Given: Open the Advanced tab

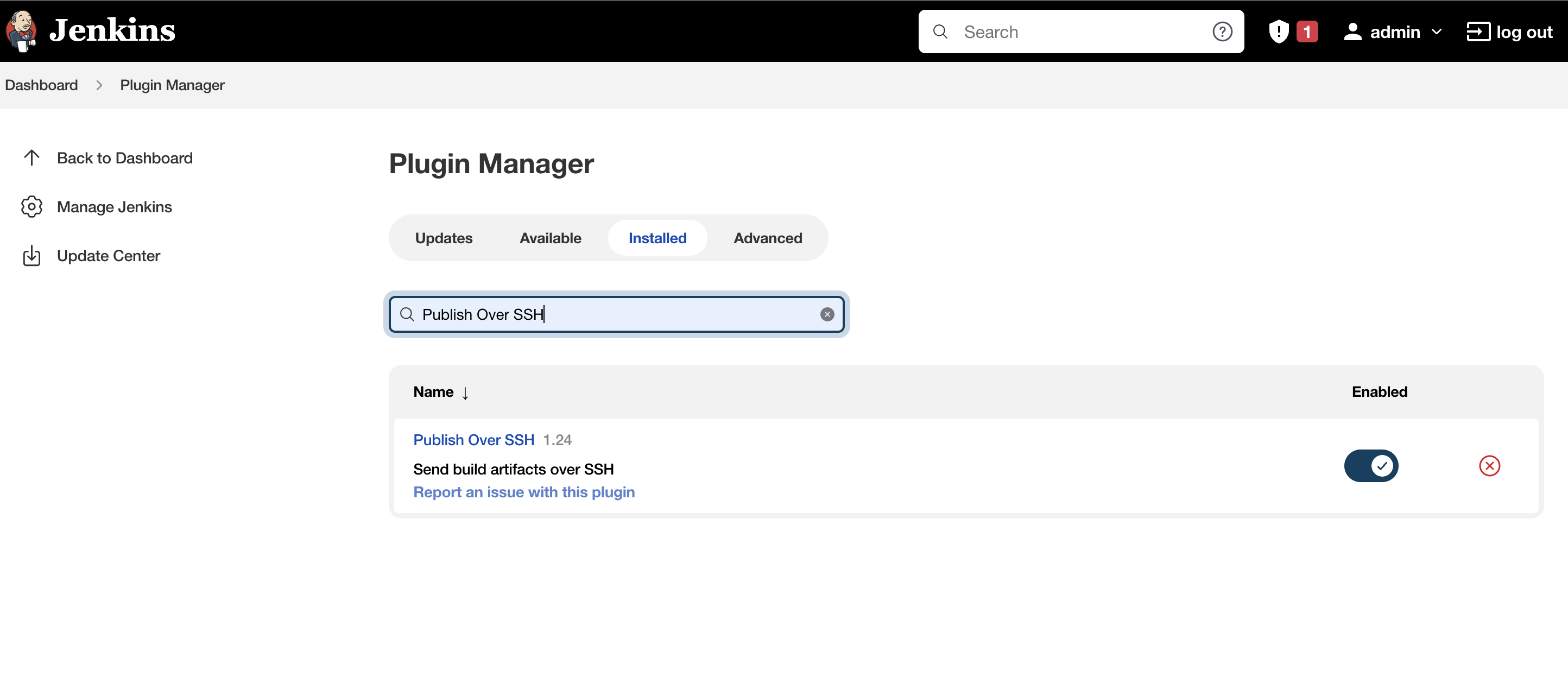Looking at the screenshot, I should [x=768, y=238].
